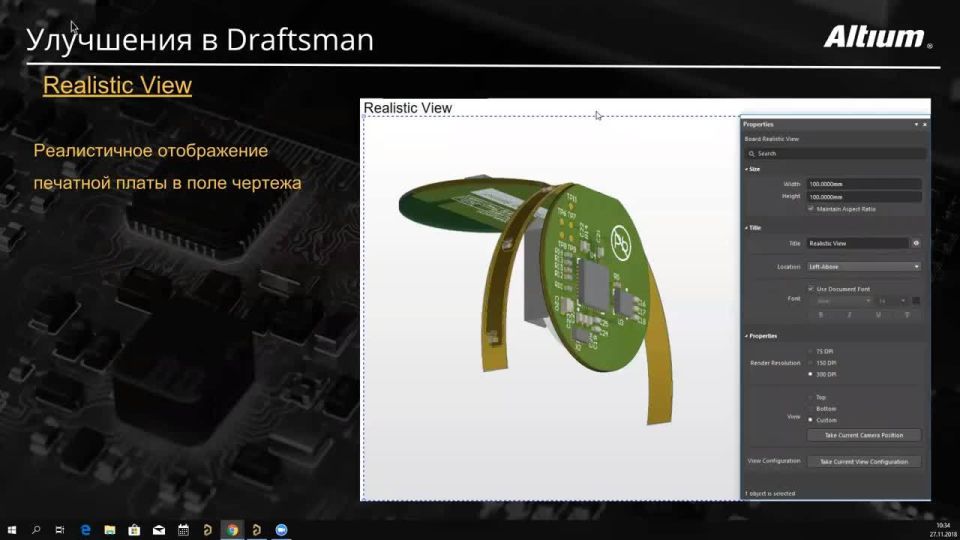Click Take Current View Configuration button
Screen dimensions: 960x540
pos(864,462)
